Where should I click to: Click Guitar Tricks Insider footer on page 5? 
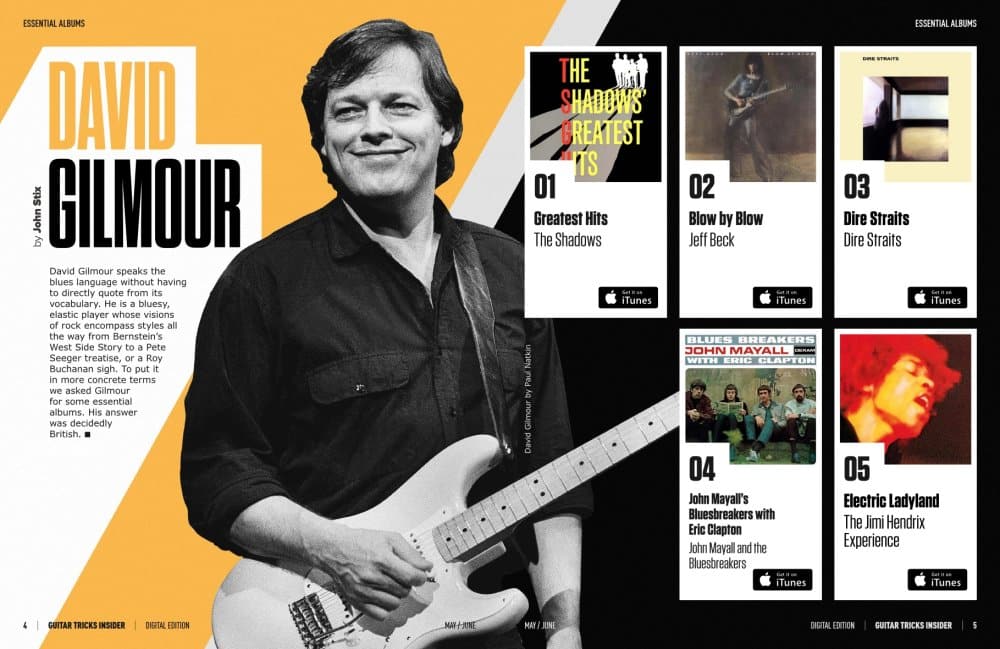pyautogui.click(x=913, y=625)
